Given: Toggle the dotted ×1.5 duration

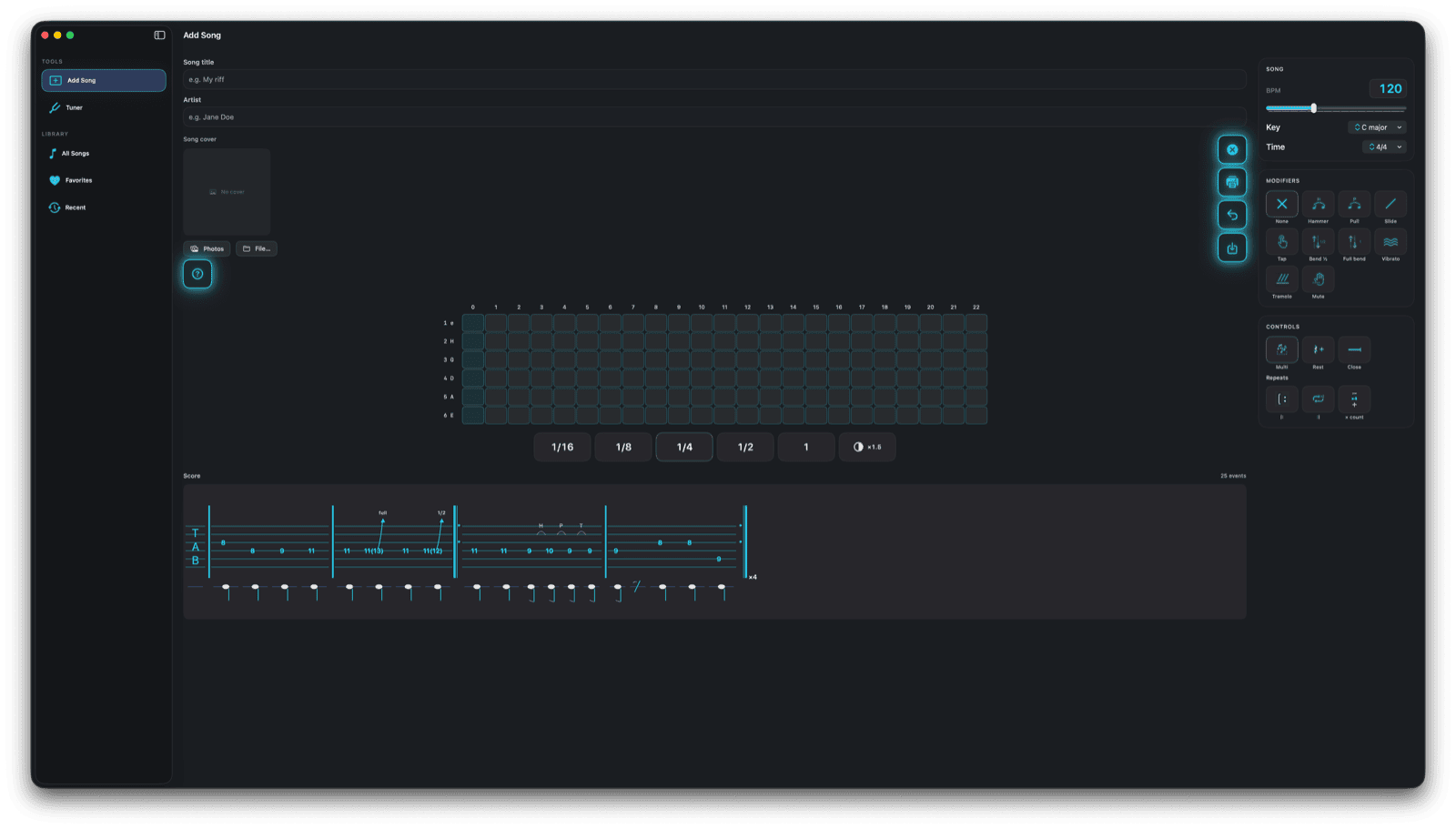Looking at the screenshot, I should click(867, 447).
